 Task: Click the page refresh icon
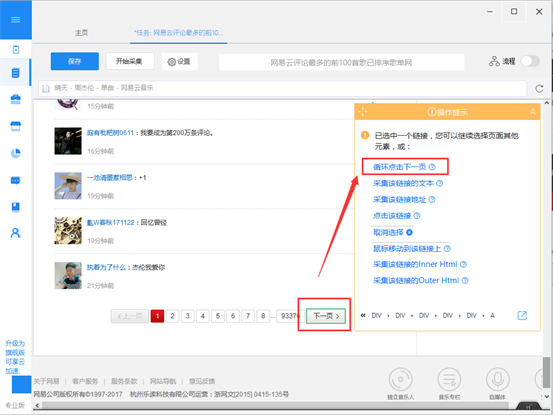click(x=539, y=89)
